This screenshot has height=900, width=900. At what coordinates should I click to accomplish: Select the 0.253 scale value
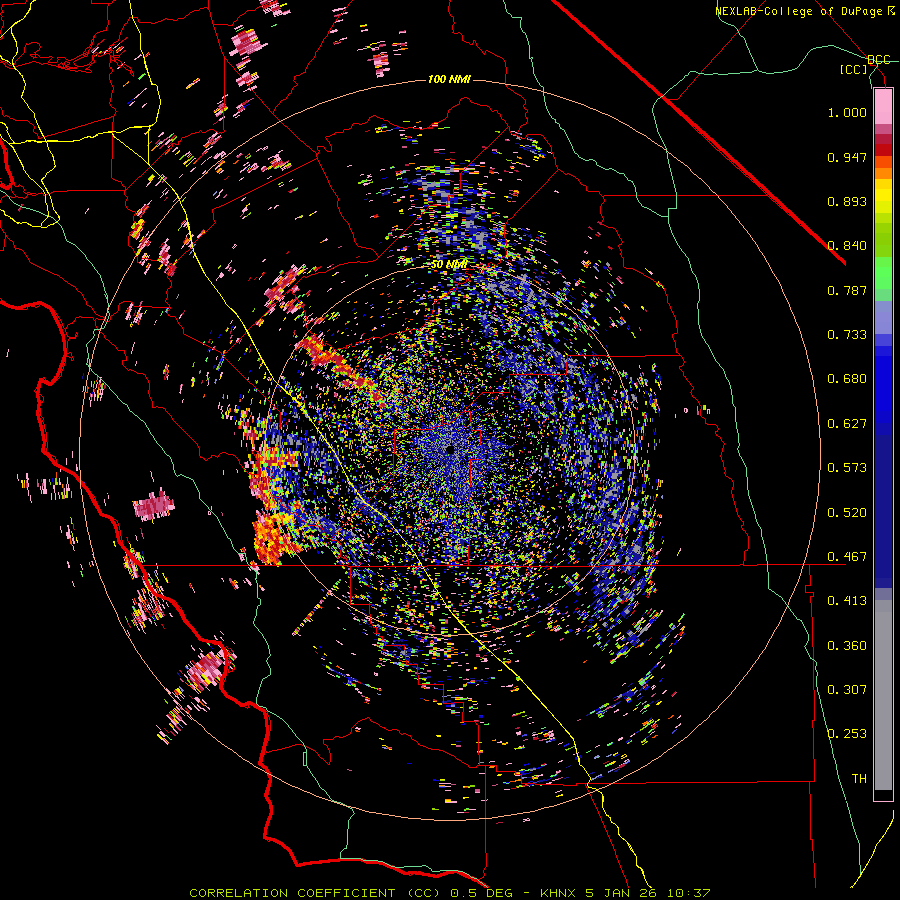(847, 734)
